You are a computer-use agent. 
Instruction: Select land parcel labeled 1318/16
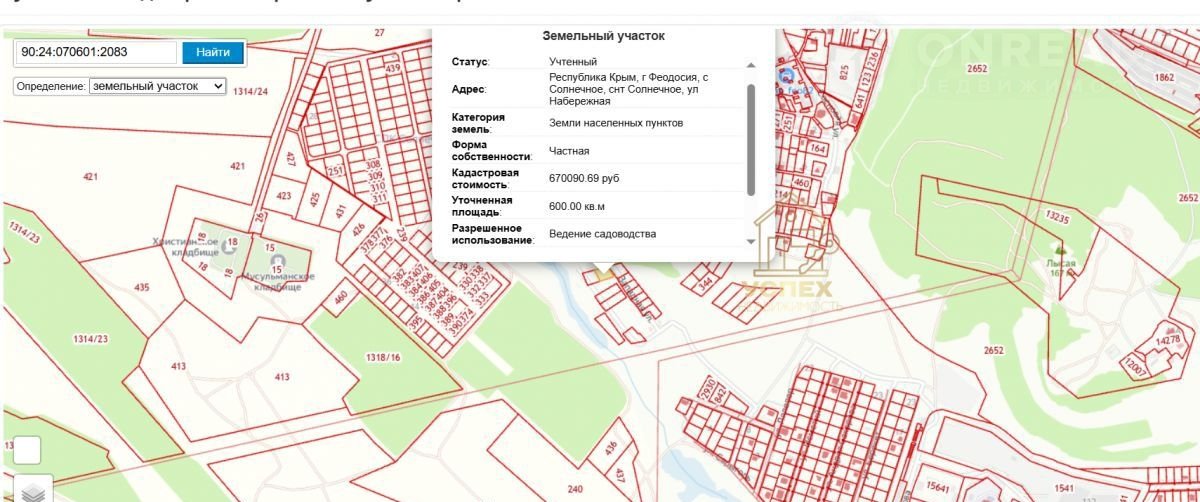[x=383, y=357]
